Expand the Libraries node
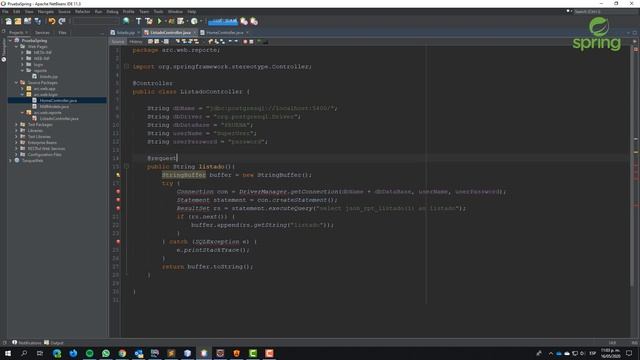The height and width of the screenshot is (360, 640). pyautogui.click(x=16, y=131)
